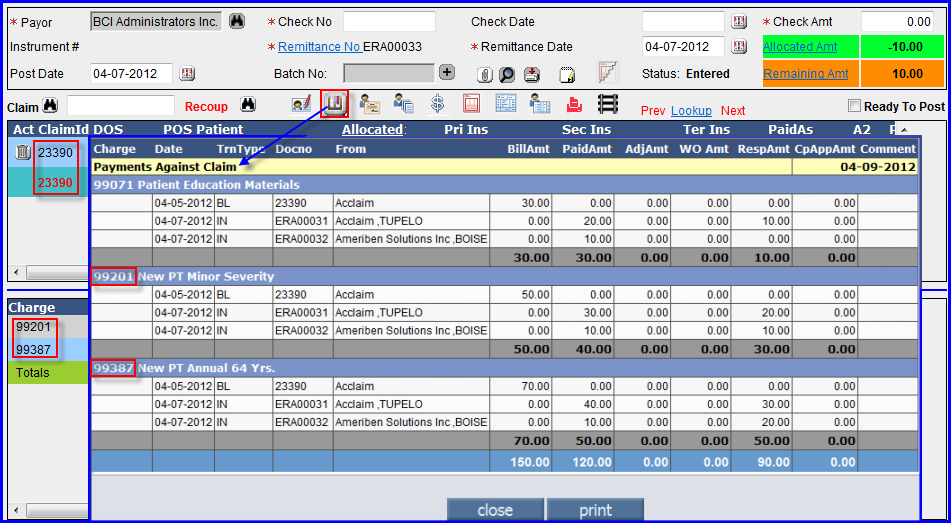The image size is (951, 523).
Task: Click the BillAmt column header
Action: pyautogui.click(x=528, y=149)
